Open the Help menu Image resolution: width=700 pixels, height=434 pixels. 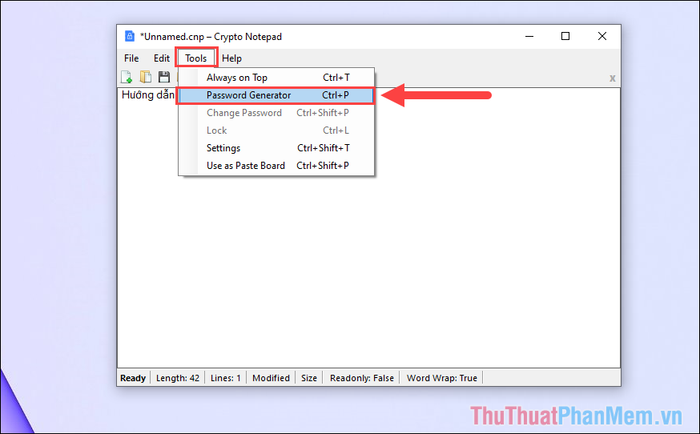point(232,58)
